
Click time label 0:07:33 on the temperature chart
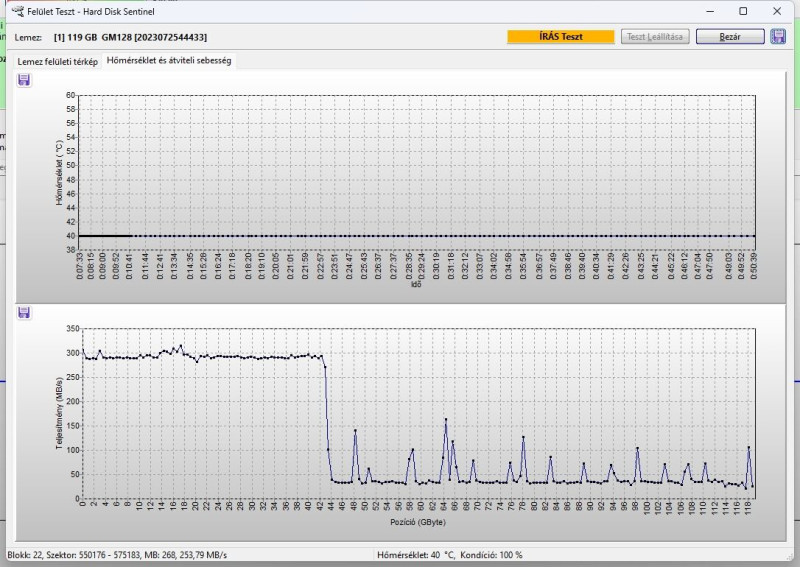80,265
